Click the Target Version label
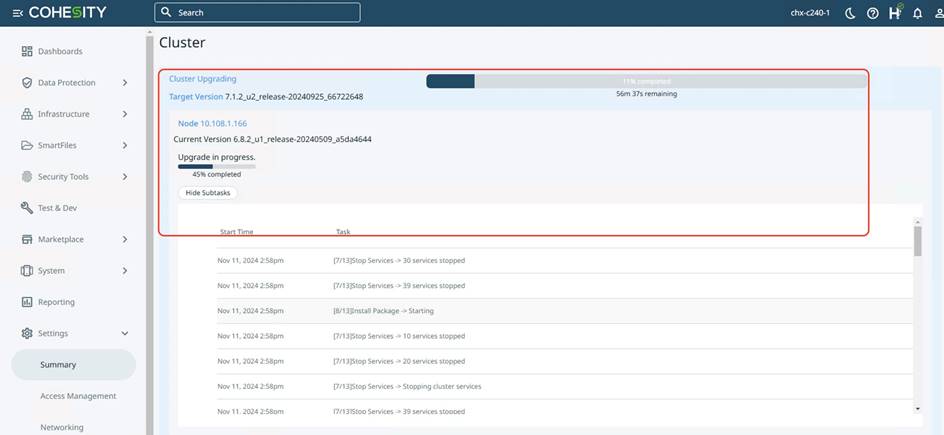Viewport: 944px width, 435px height. pos(196,96)
